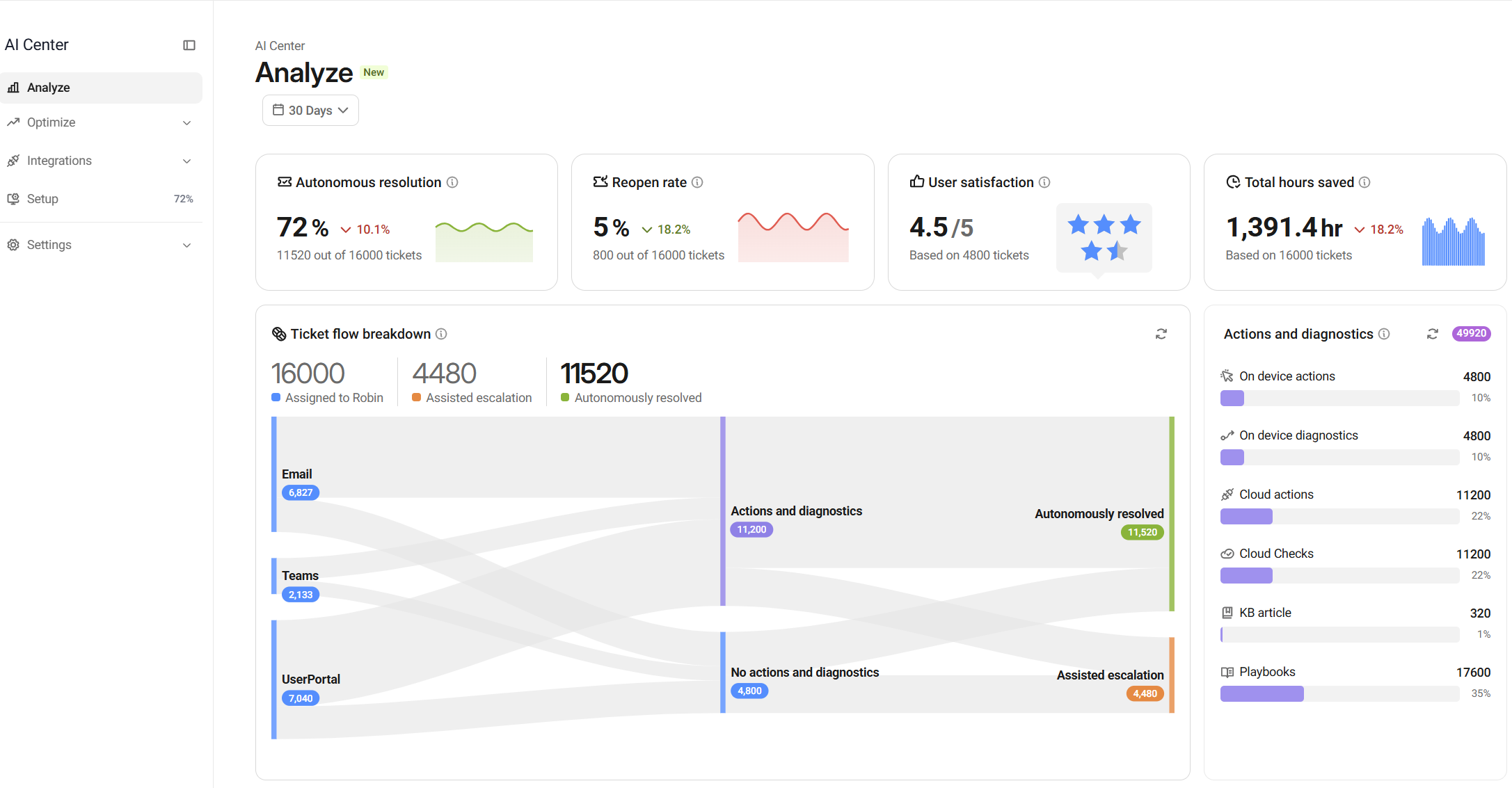1512x788 pixels.
Task: Click the User satisfaction thumbs-up icon
Action: [x=917, y=182]
